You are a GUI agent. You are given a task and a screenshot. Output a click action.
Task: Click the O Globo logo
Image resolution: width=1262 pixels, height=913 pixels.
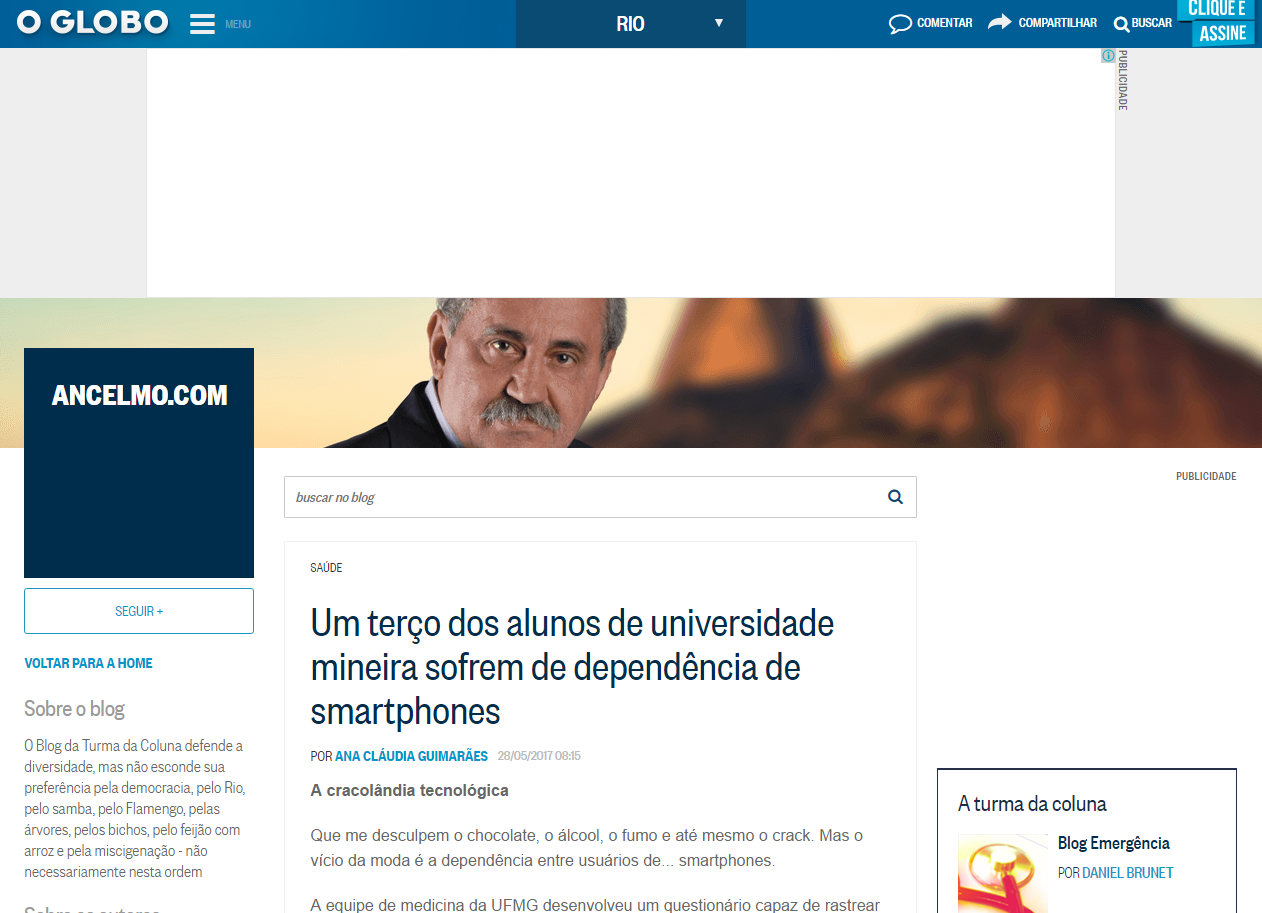coord(92,23)
